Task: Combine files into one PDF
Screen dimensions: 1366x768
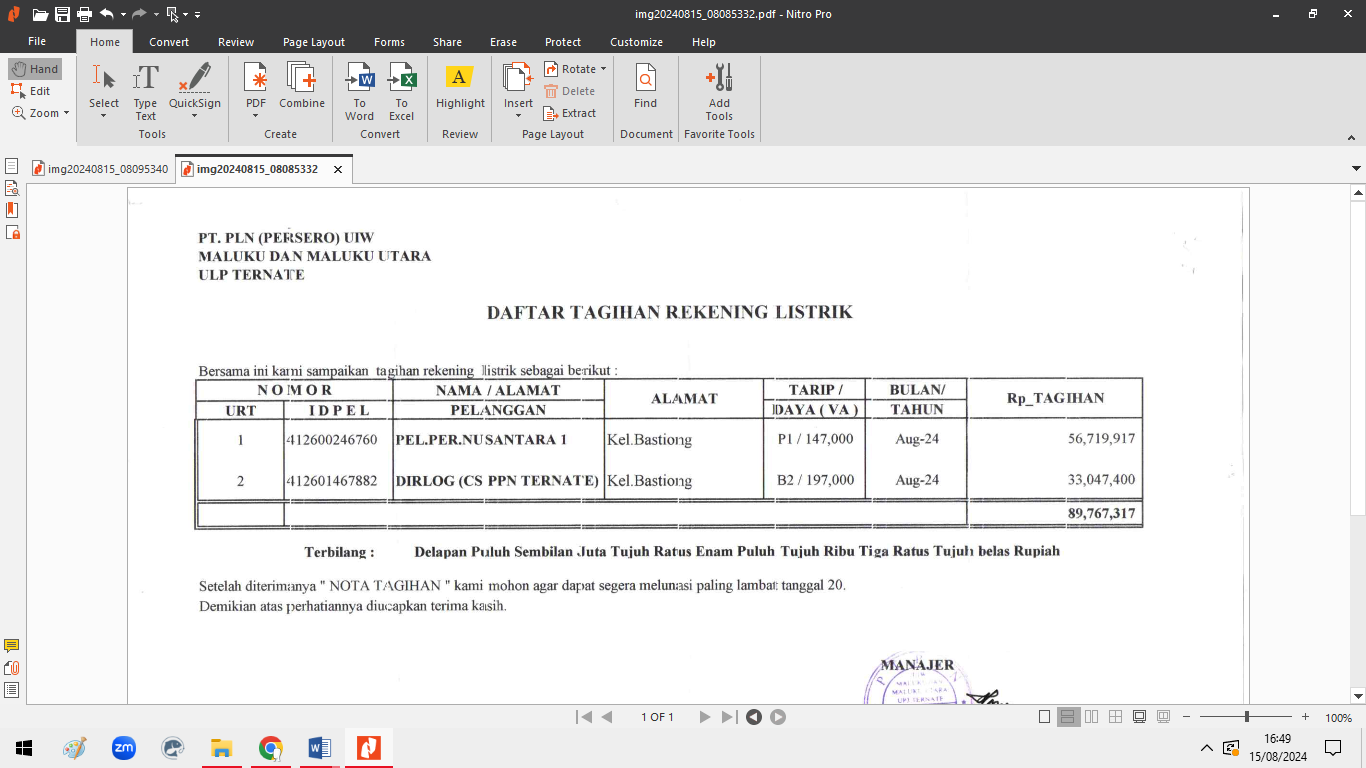Action: 302,86
